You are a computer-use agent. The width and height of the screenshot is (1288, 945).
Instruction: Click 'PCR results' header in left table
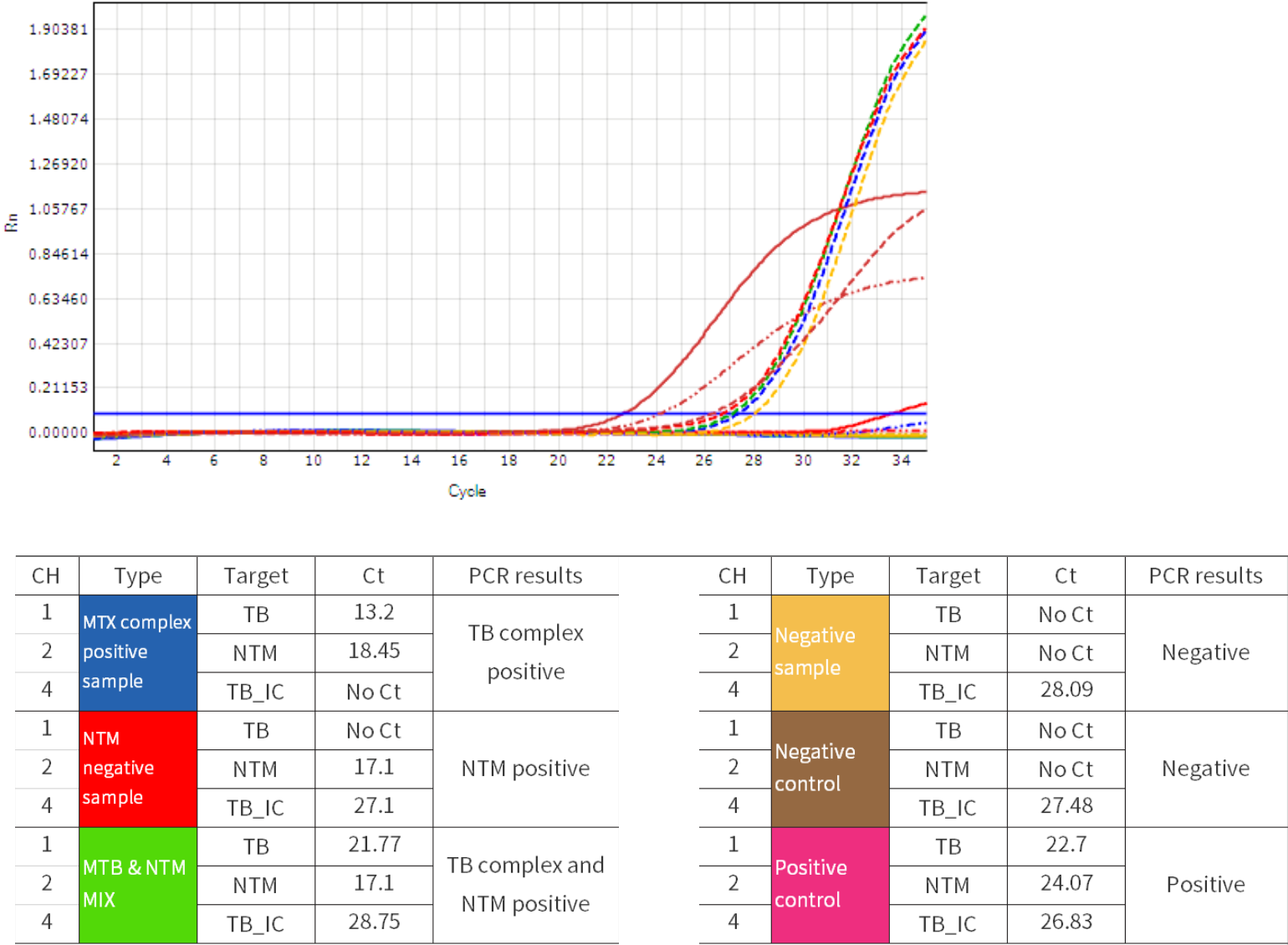click(525, 575)
